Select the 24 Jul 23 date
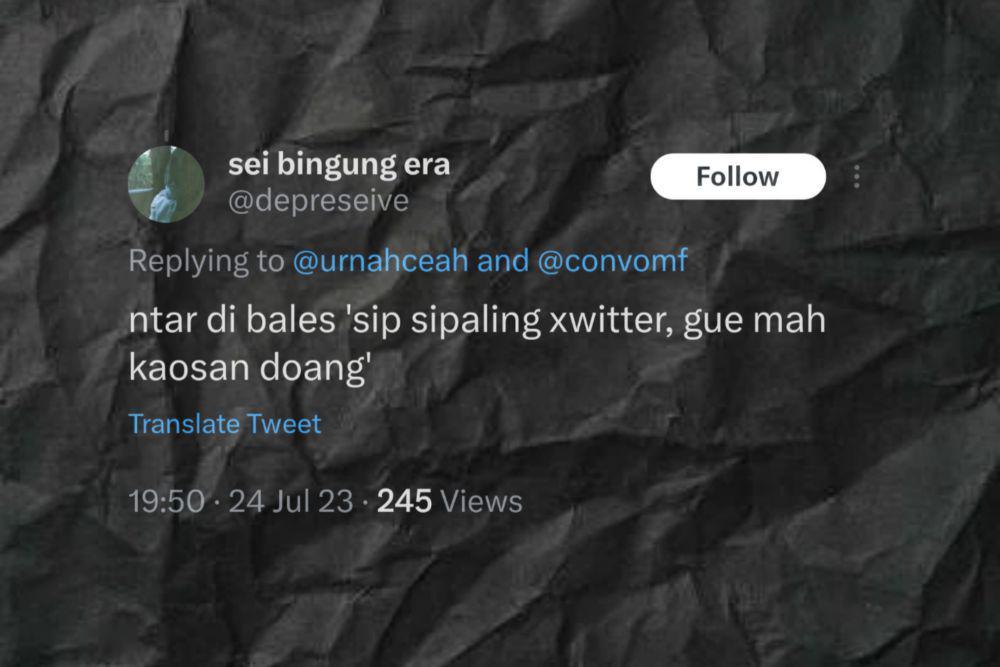 290,501
